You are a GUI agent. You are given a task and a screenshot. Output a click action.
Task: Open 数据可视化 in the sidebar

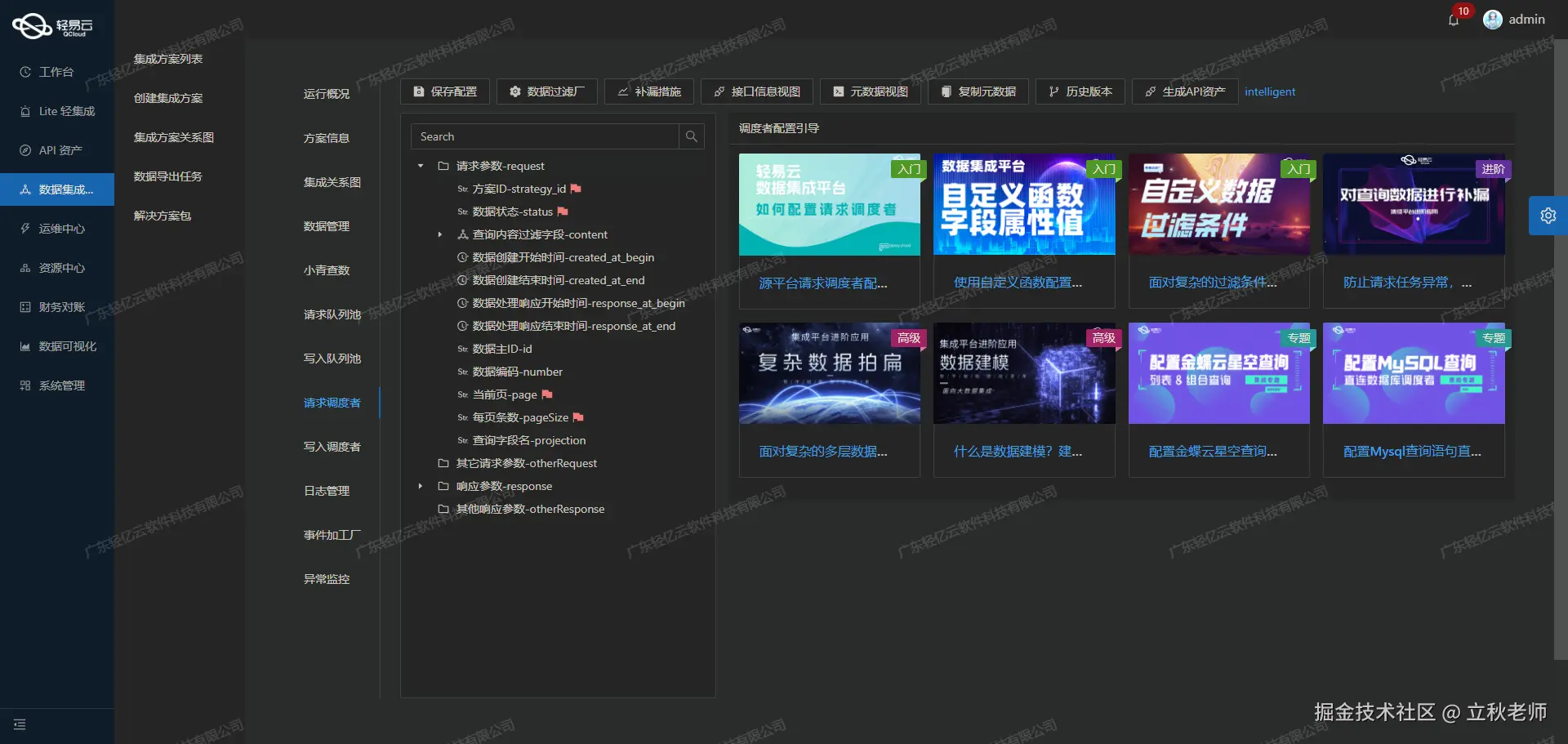pos(57,346)
